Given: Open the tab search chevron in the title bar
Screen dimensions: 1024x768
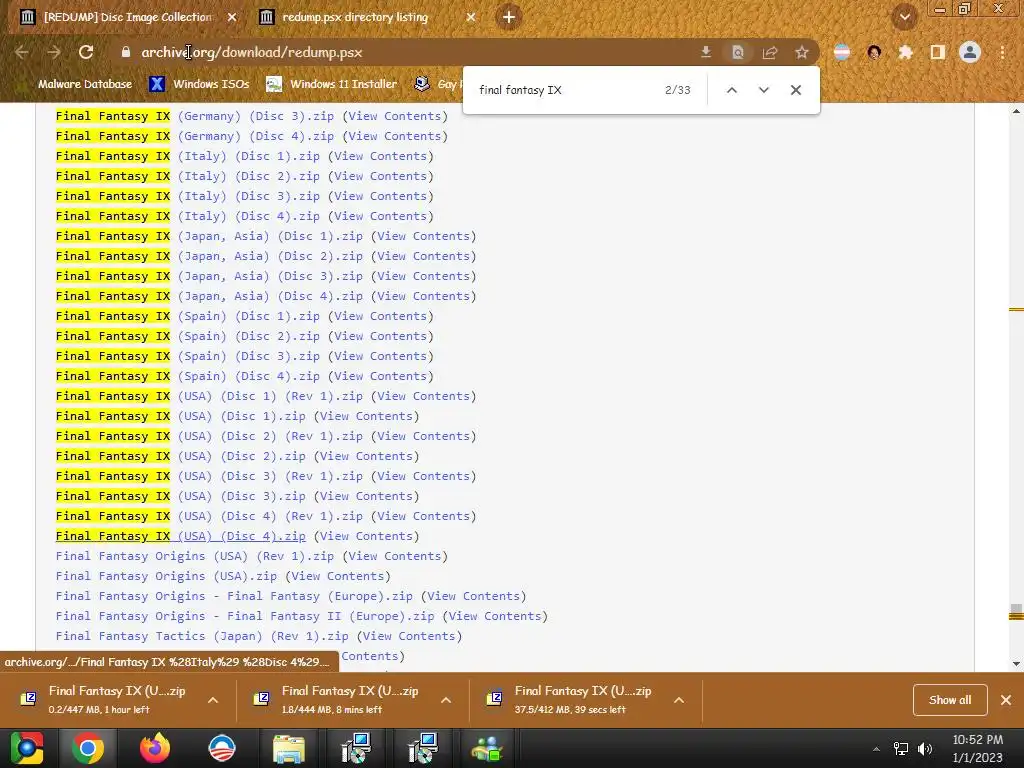Looking at the screenshot, I should (904, 17).
